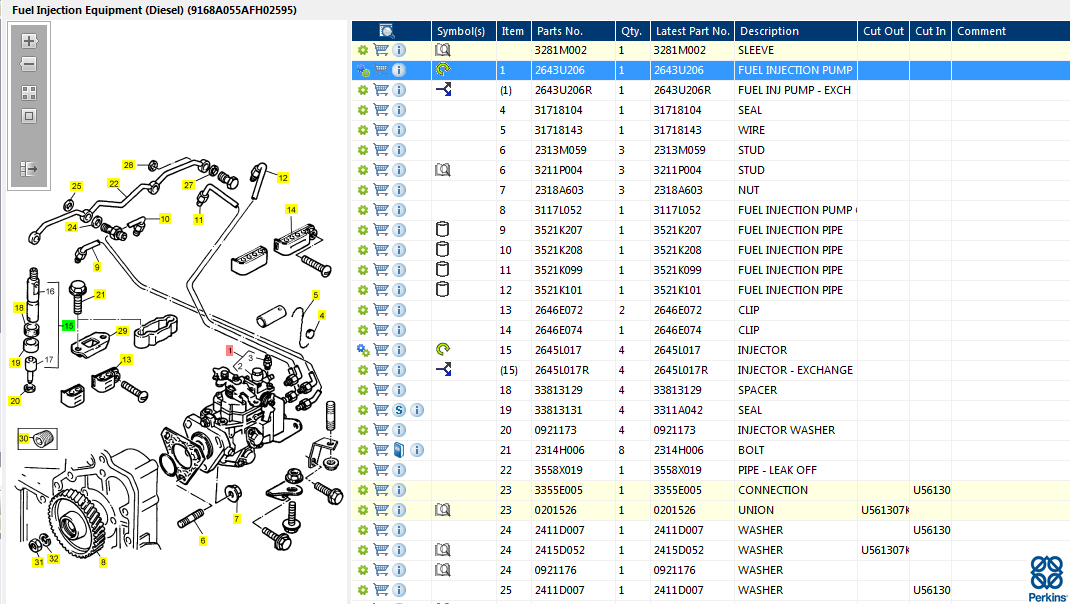
Task: Click the canister symbol for pipe 3521K101
Action: (442, 290)
